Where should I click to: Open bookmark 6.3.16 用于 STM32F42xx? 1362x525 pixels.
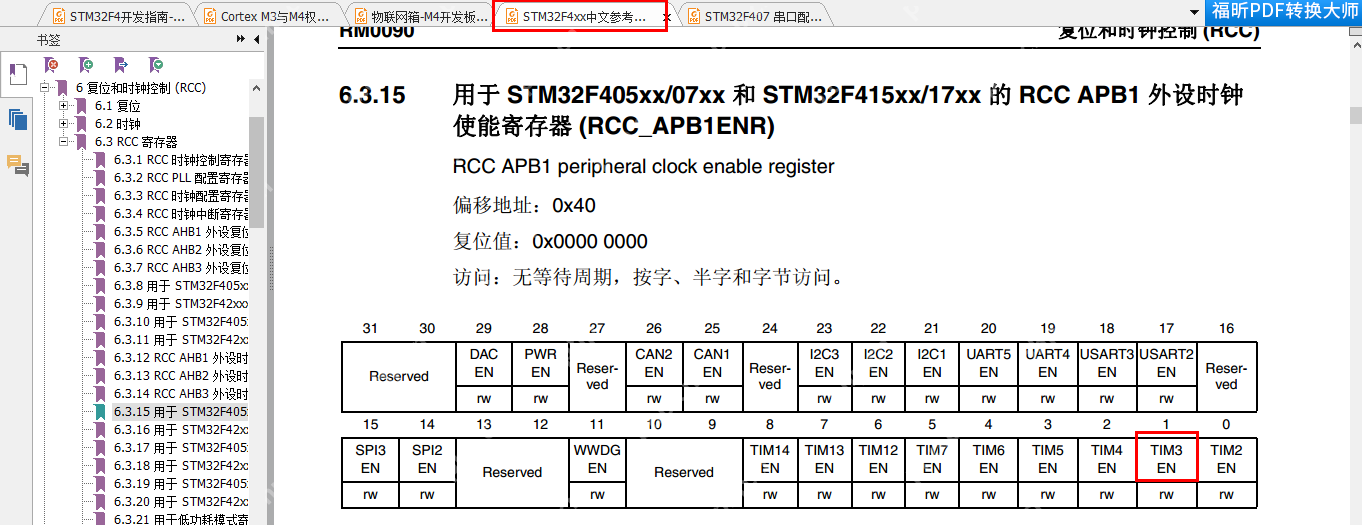[x=181, y=430]
